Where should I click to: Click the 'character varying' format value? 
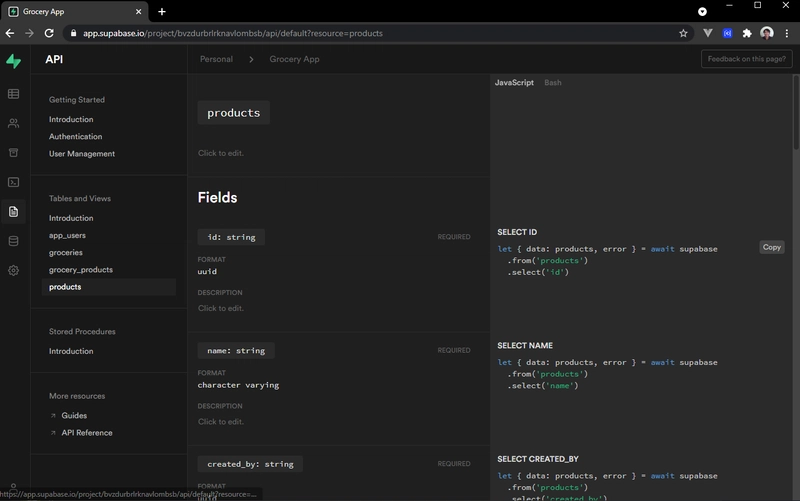(238, 385)
